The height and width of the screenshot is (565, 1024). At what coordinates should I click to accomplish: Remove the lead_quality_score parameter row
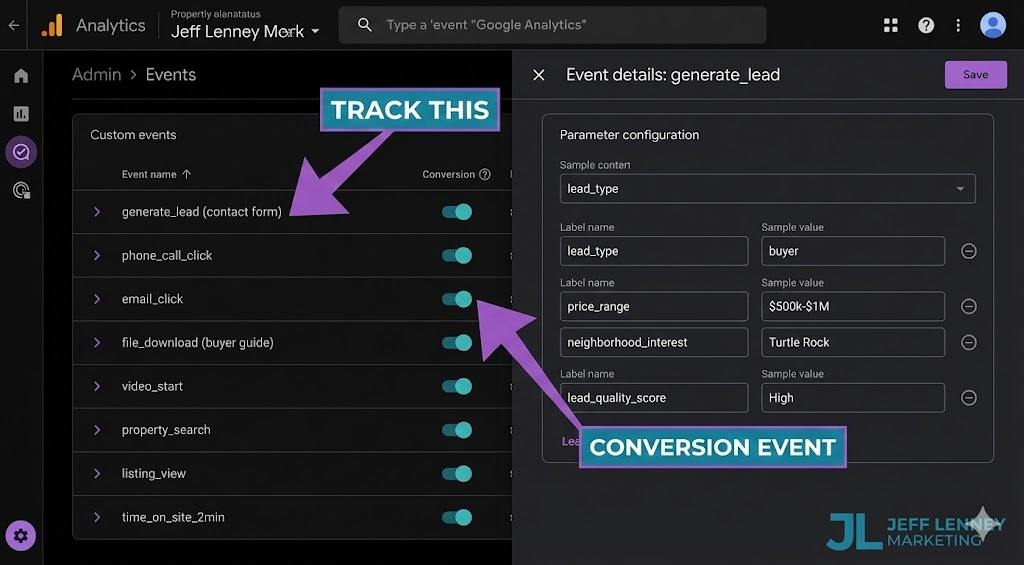[x=968, y=398]
